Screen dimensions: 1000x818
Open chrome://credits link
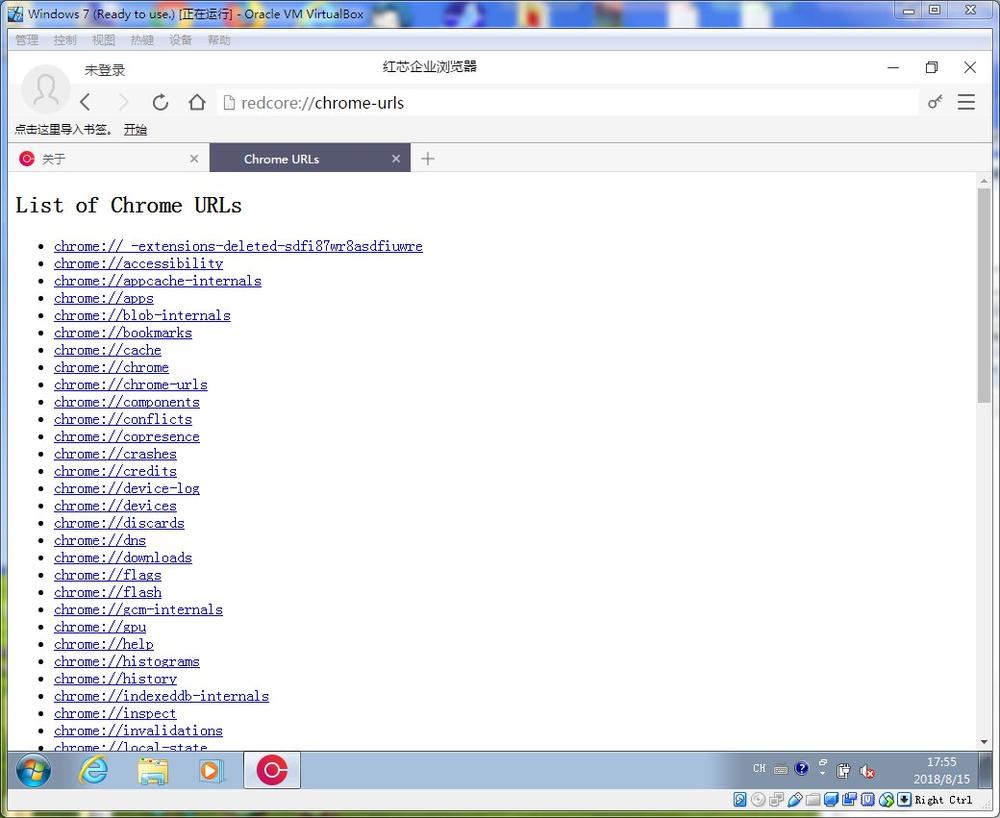point(115,471)
